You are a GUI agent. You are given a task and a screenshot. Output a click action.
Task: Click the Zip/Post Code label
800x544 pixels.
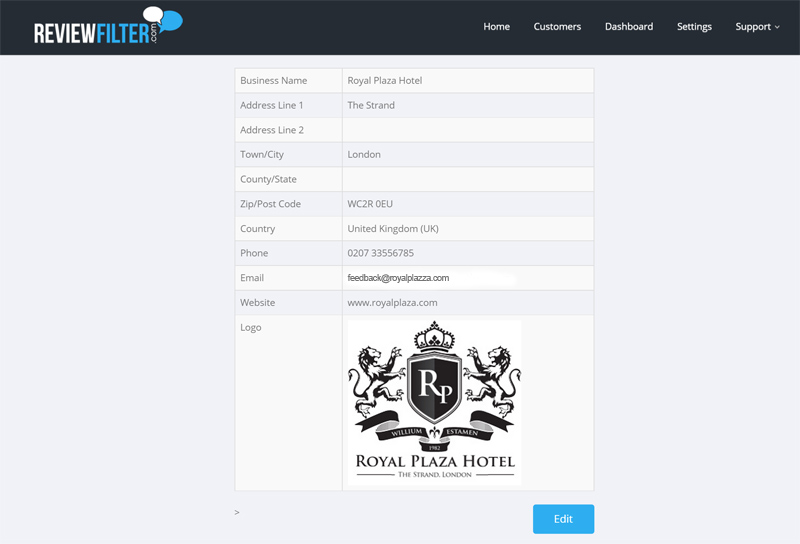270,204
